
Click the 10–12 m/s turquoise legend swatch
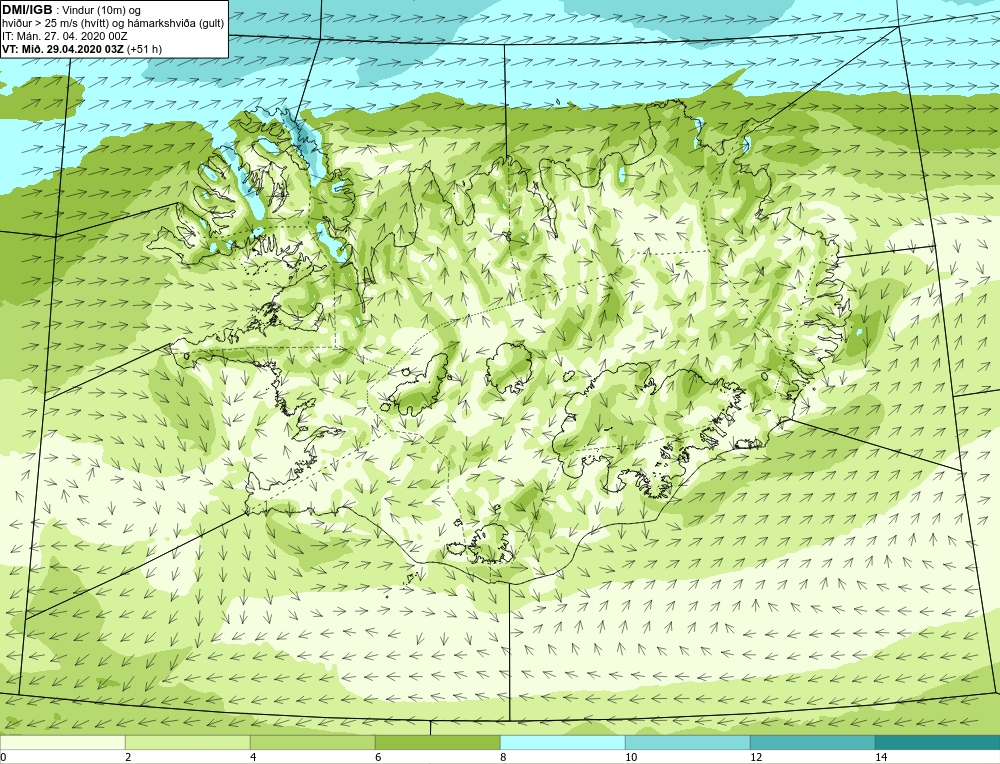pyautogui.click(x=688, y=742)
